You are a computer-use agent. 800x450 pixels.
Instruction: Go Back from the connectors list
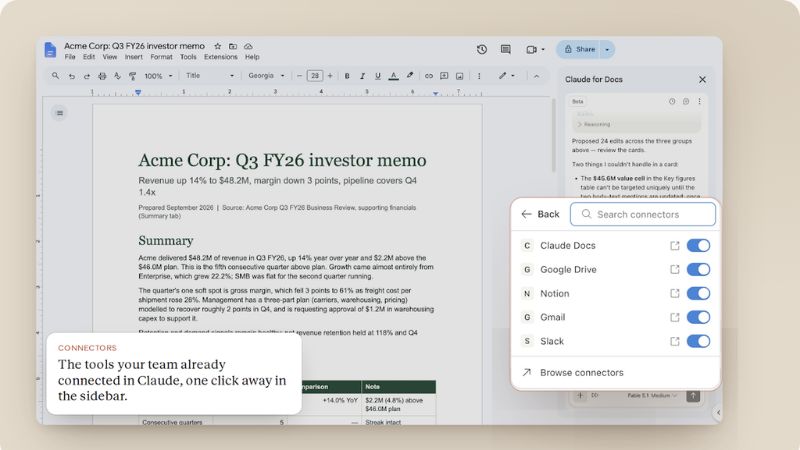click(540, 214)
